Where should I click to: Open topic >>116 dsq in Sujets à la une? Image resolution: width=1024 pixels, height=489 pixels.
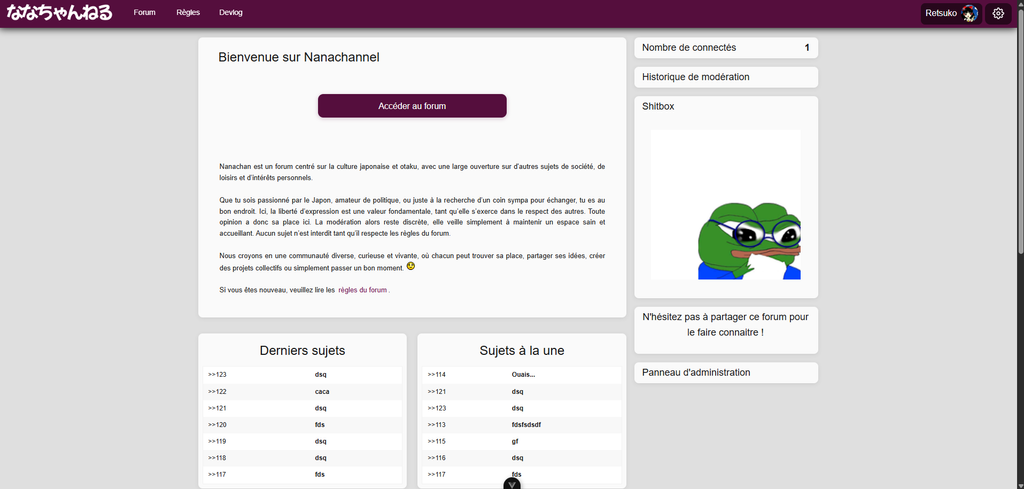click(522, 458)
